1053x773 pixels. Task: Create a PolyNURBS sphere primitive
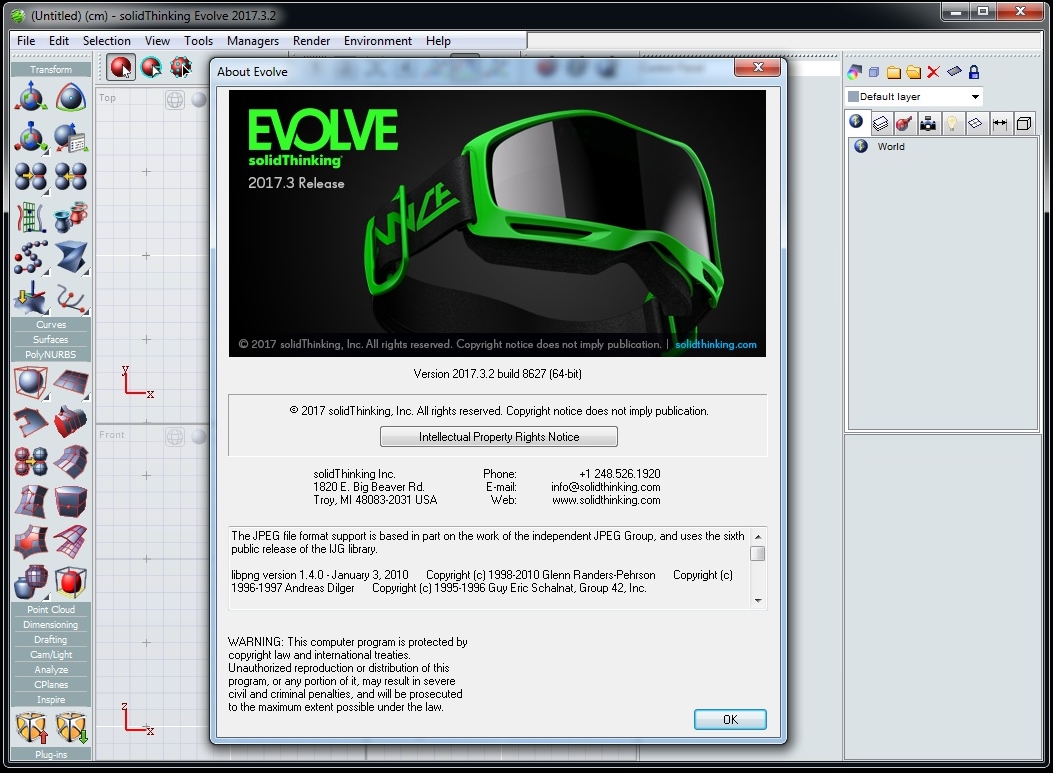31,382
